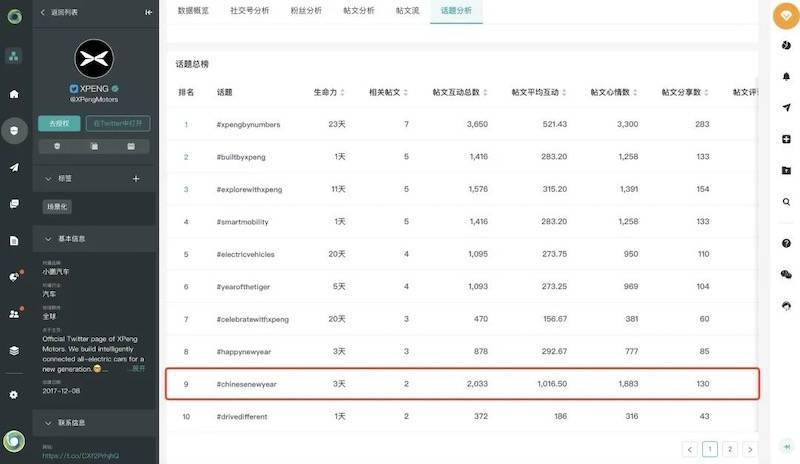Sort by 帖文互动总数 column arrows
This screenshot has height=464, width=800.
click(485, 92)
